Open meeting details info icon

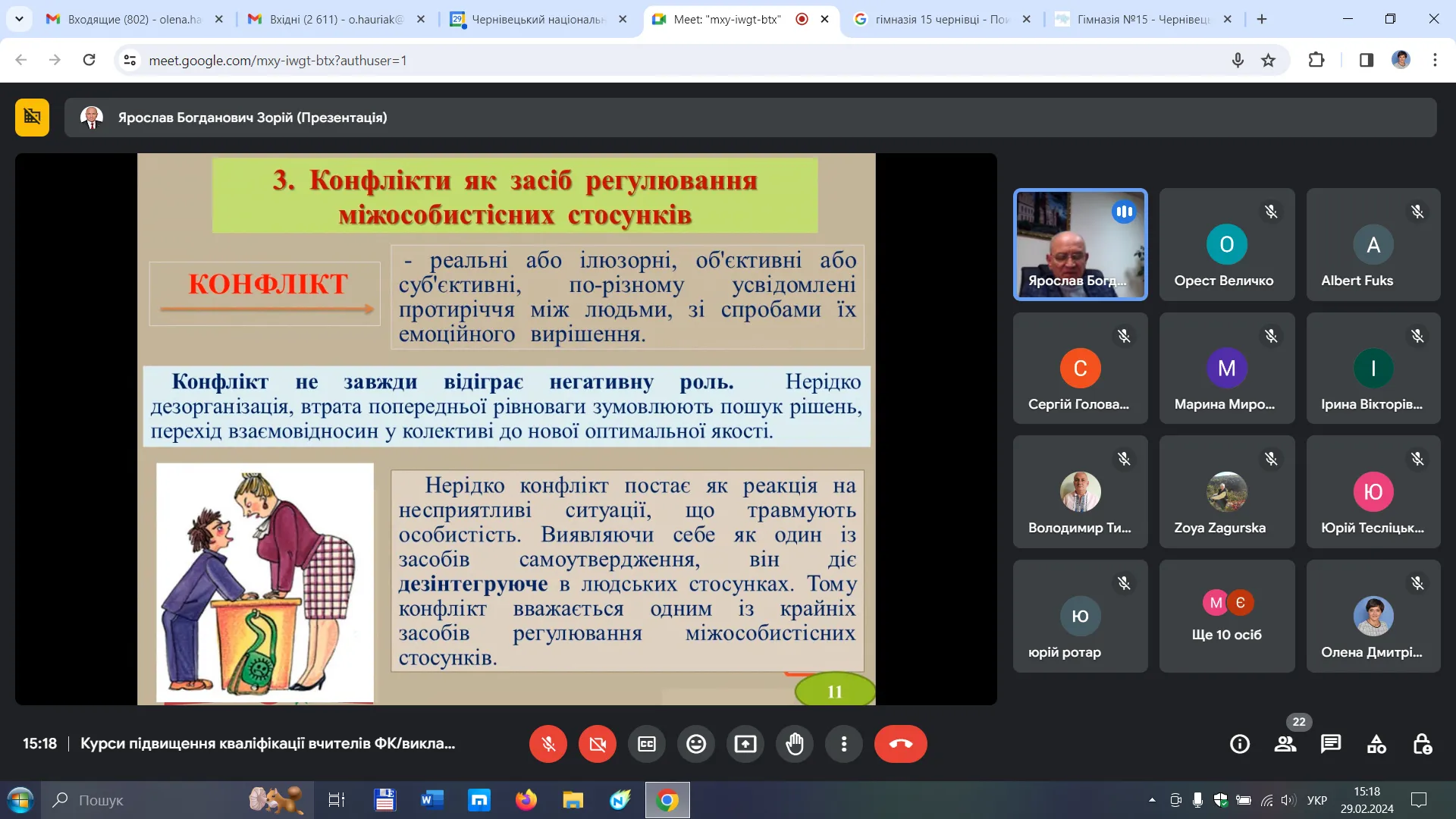pos(1240,744)
